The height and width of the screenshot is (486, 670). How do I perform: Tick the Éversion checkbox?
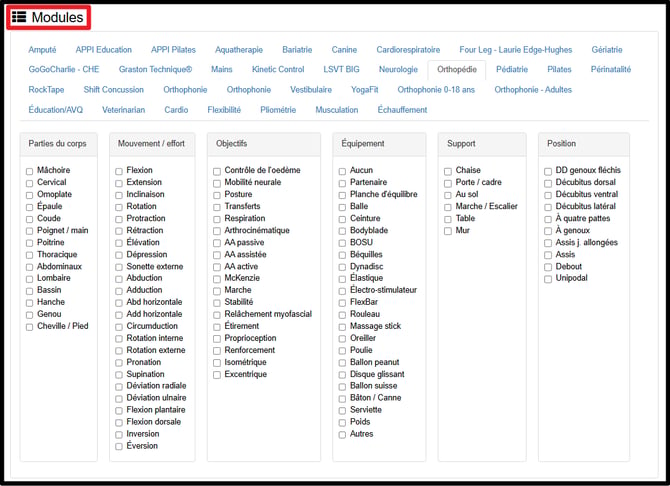119,446
